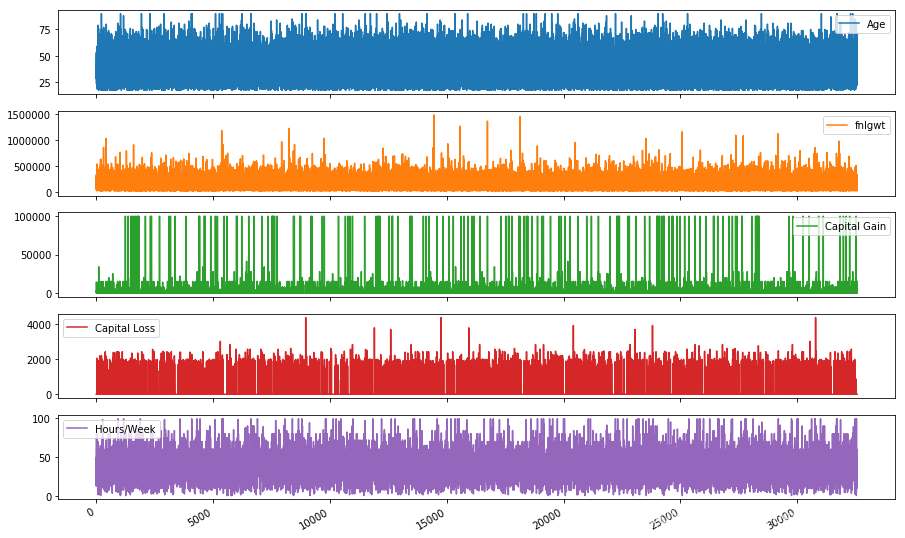Click the Capital Loss legend entry
Viewport: 905px width, 538px height.
click(111, 328)
